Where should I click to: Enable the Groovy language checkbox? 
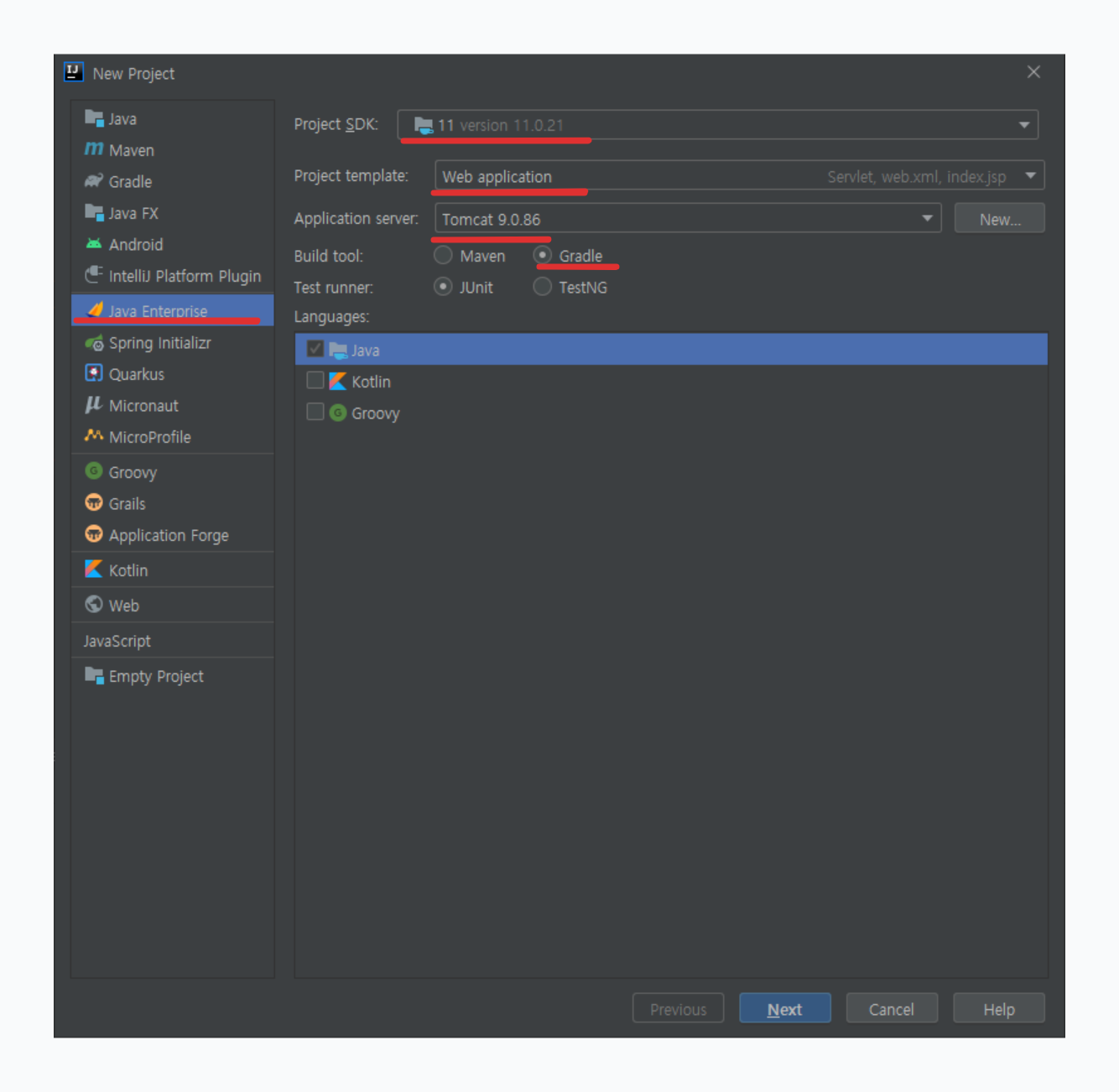(x=315, y=412)
